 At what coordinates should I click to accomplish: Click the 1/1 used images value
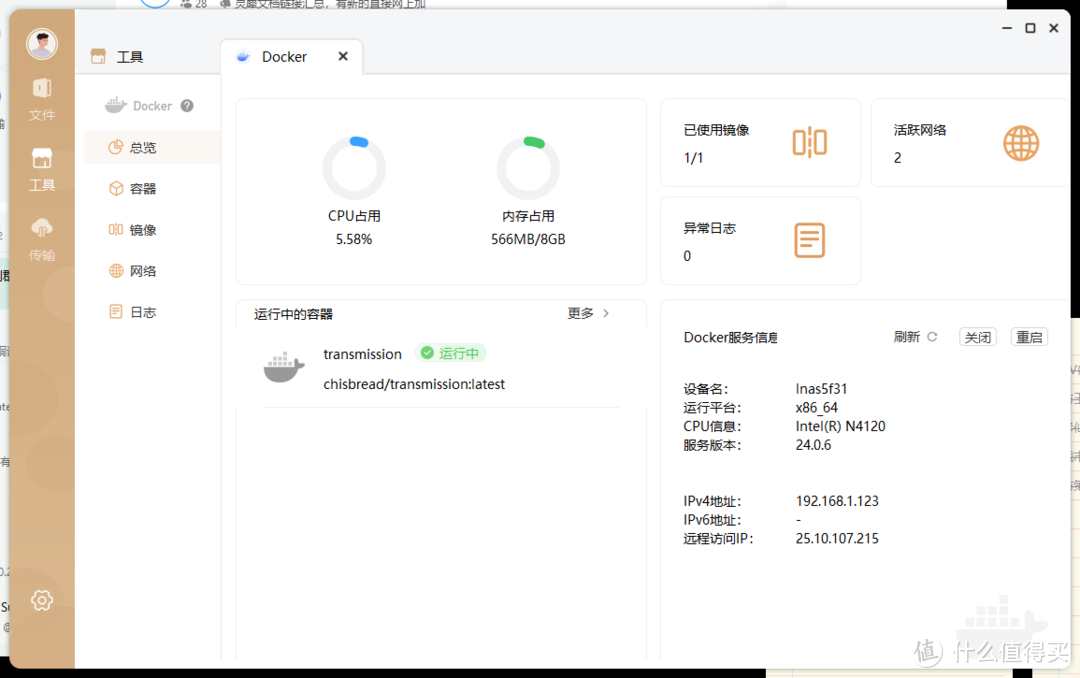click(694, 158)
